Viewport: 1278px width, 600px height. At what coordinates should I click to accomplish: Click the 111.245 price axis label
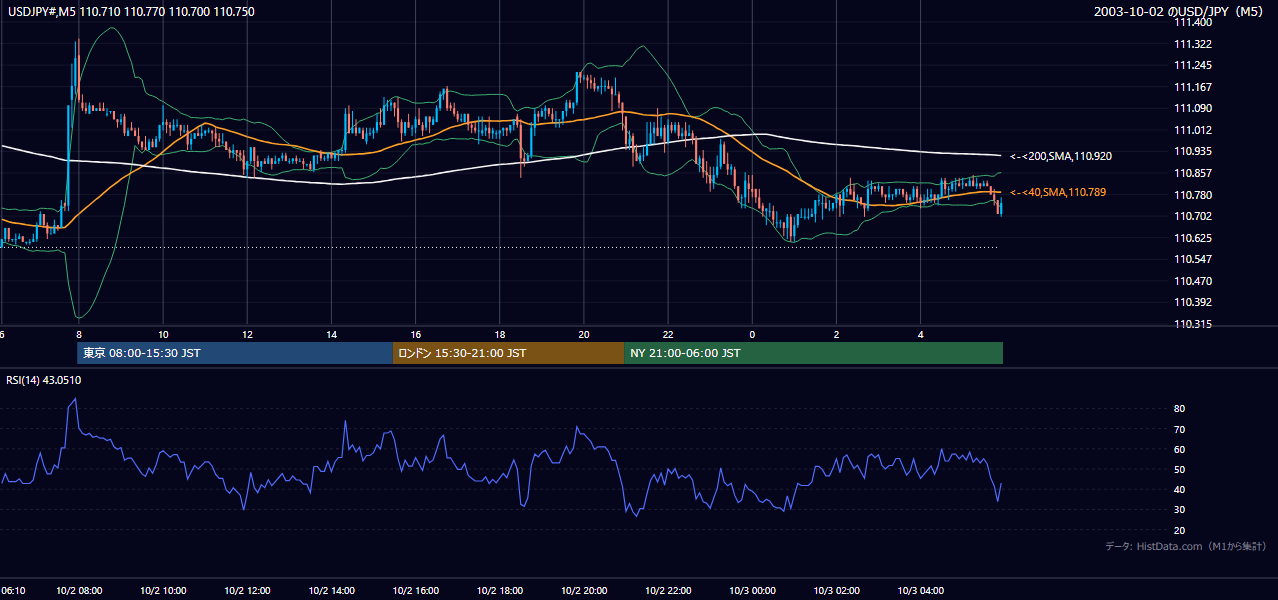[1192, 66]
